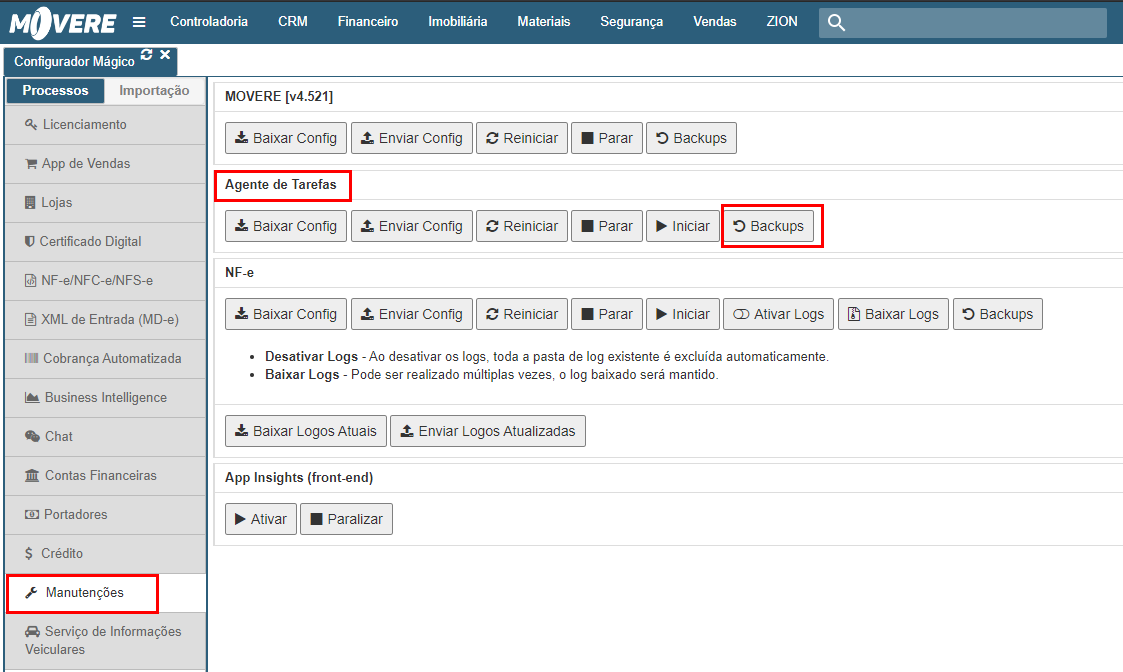Click the App Insights (front-end) heading
Screen dimensions: 1123x672
pos(299,478)
